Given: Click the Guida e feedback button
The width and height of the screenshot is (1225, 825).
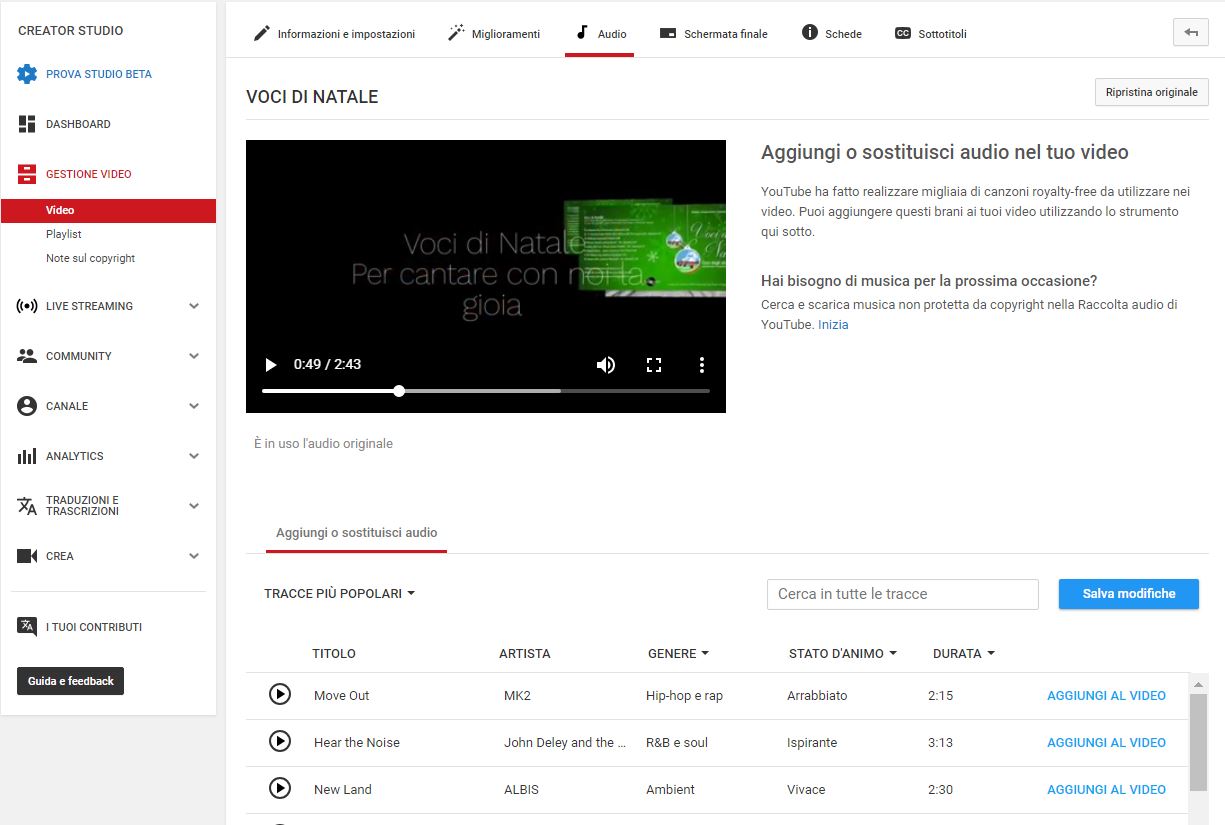Looking at the screenshot, I should [70, 681].
